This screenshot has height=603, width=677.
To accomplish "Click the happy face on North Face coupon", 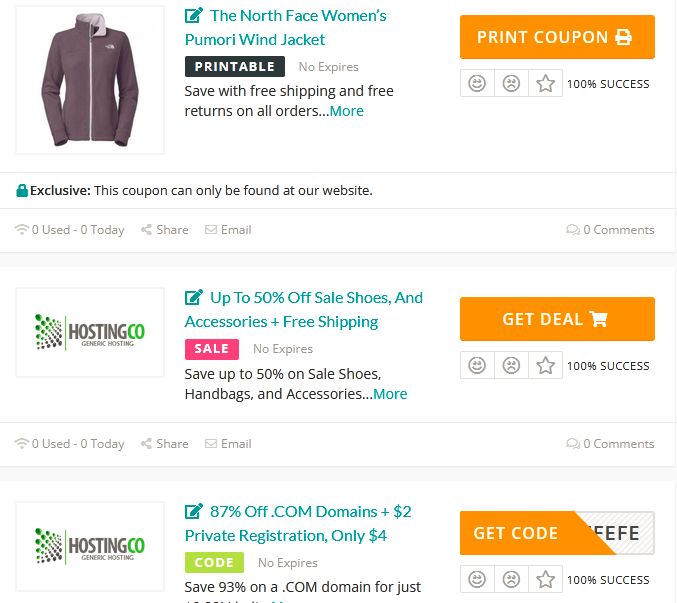I will click(x=477, y=84).
